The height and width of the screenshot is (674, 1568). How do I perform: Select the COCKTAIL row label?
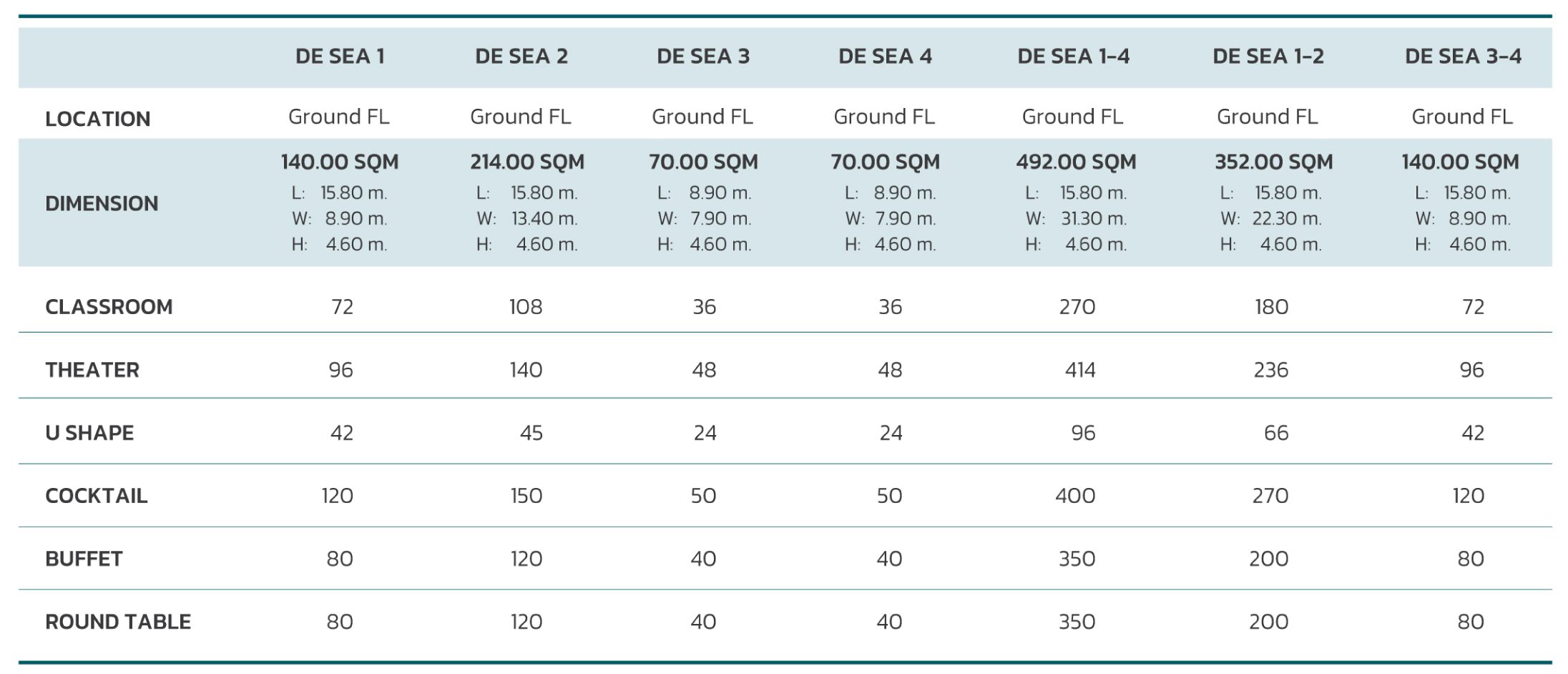click(x=97, y=496)
